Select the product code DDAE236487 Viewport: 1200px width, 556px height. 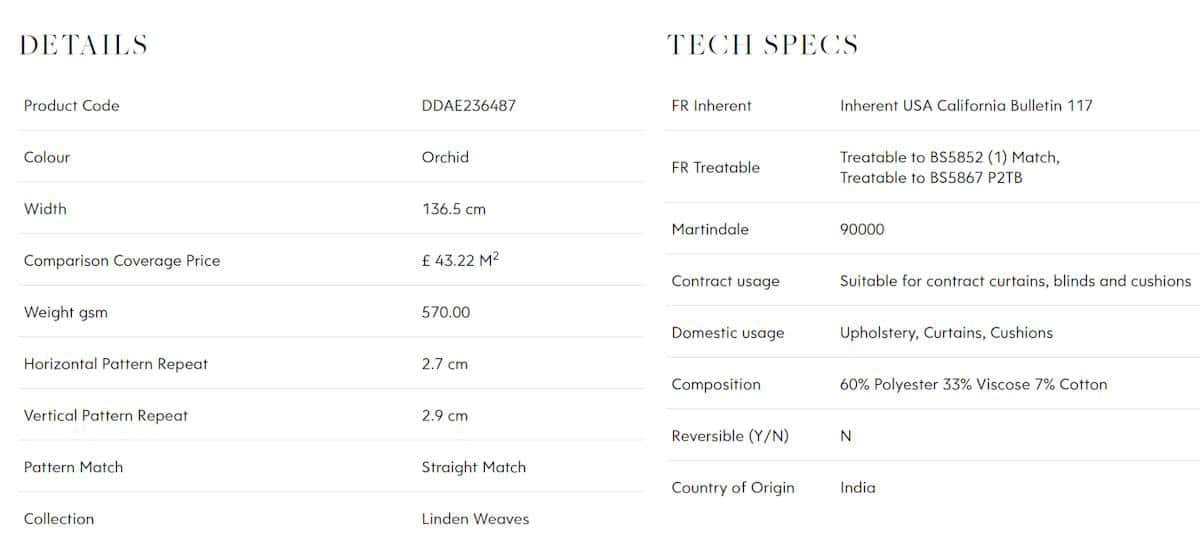pos(469,105)
